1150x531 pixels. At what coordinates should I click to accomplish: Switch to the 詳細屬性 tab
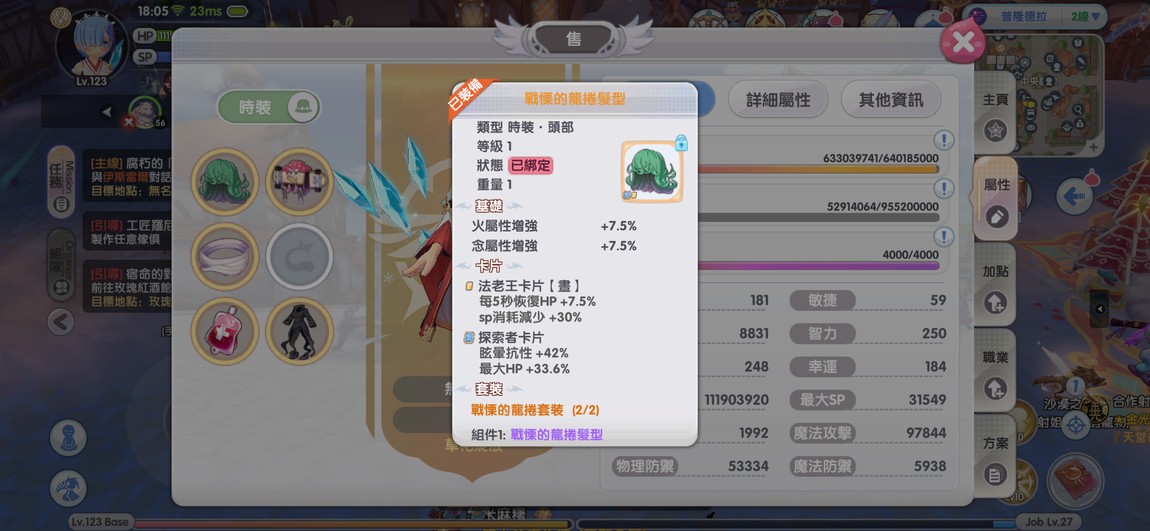[778, 100]
